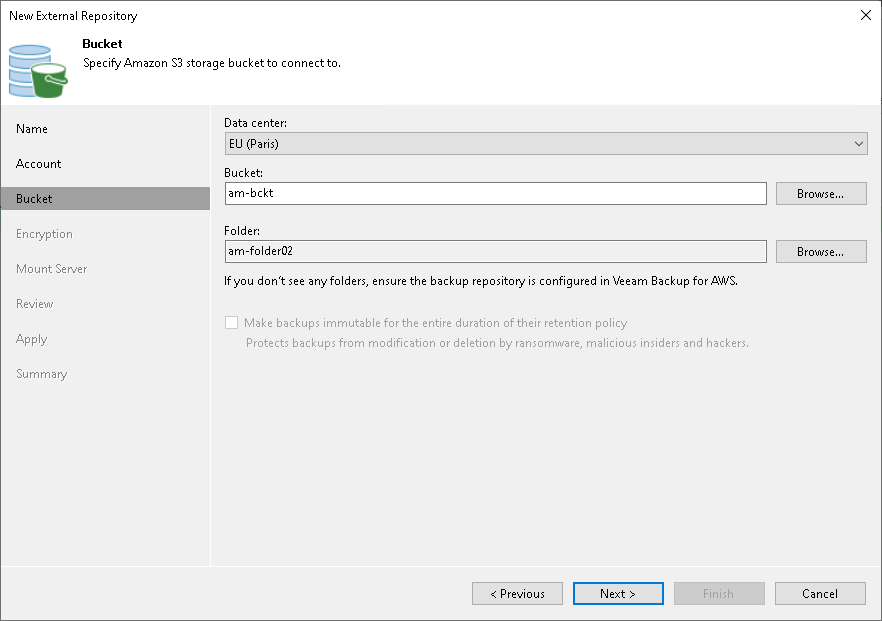Go to the Name wizard step

pyautogui.click(x=32, y=129)
